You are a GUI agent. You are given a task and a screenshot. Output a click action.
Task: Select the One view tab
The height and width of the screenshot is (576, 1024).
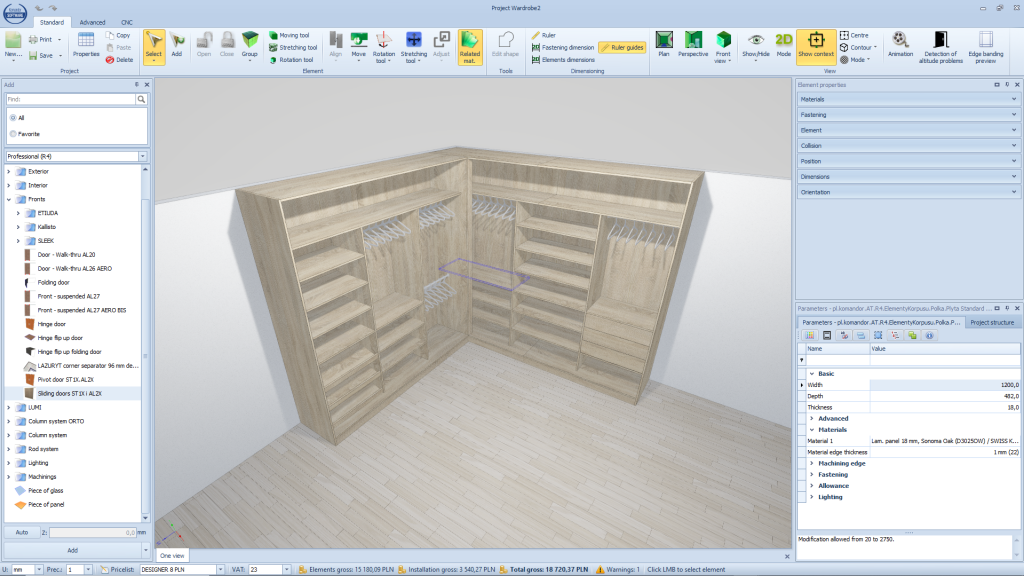172,556
